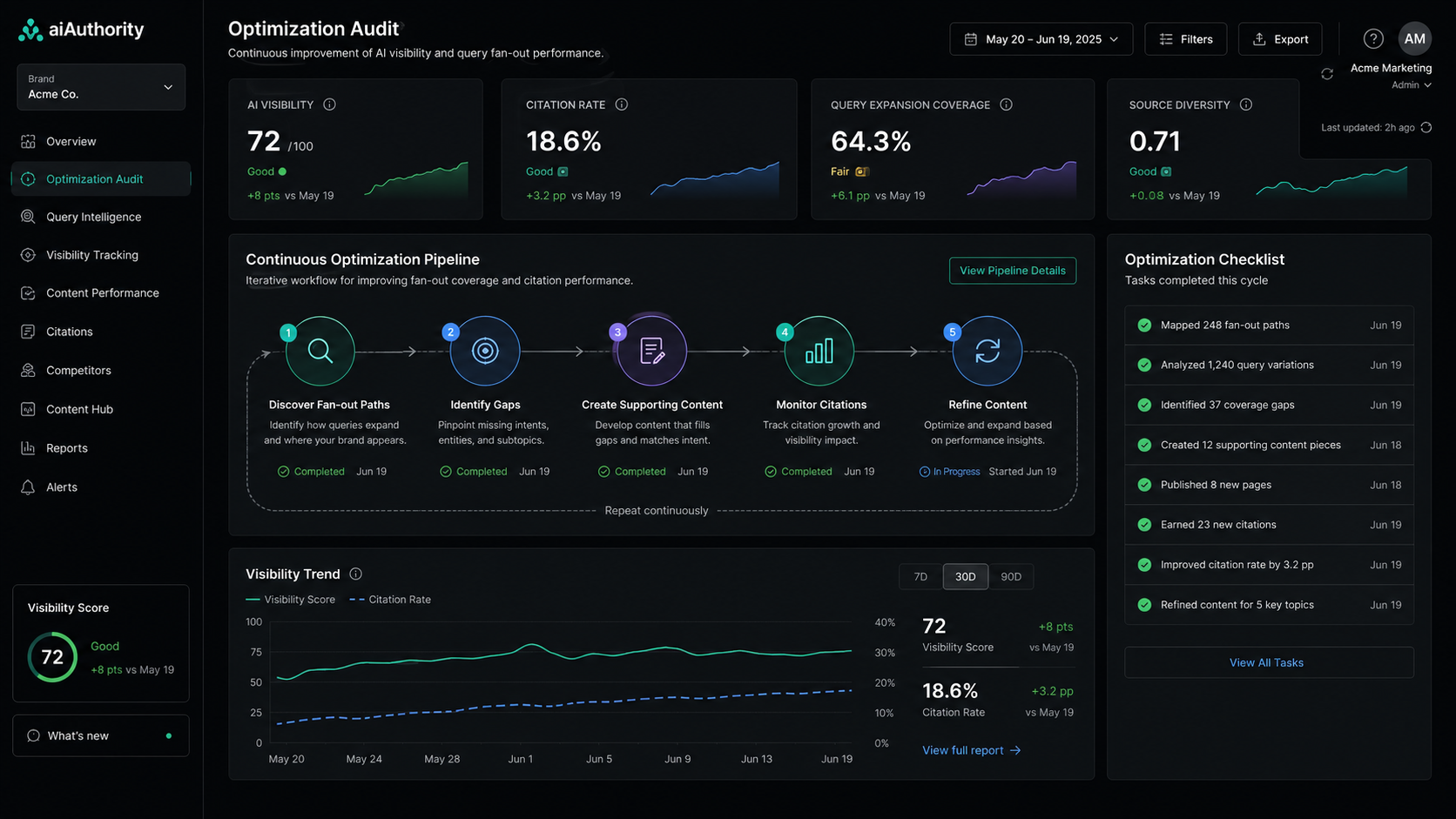Click the Visibility Score legend entry
This screenshot has height=819, width=1456.
[x=291, y=600]
